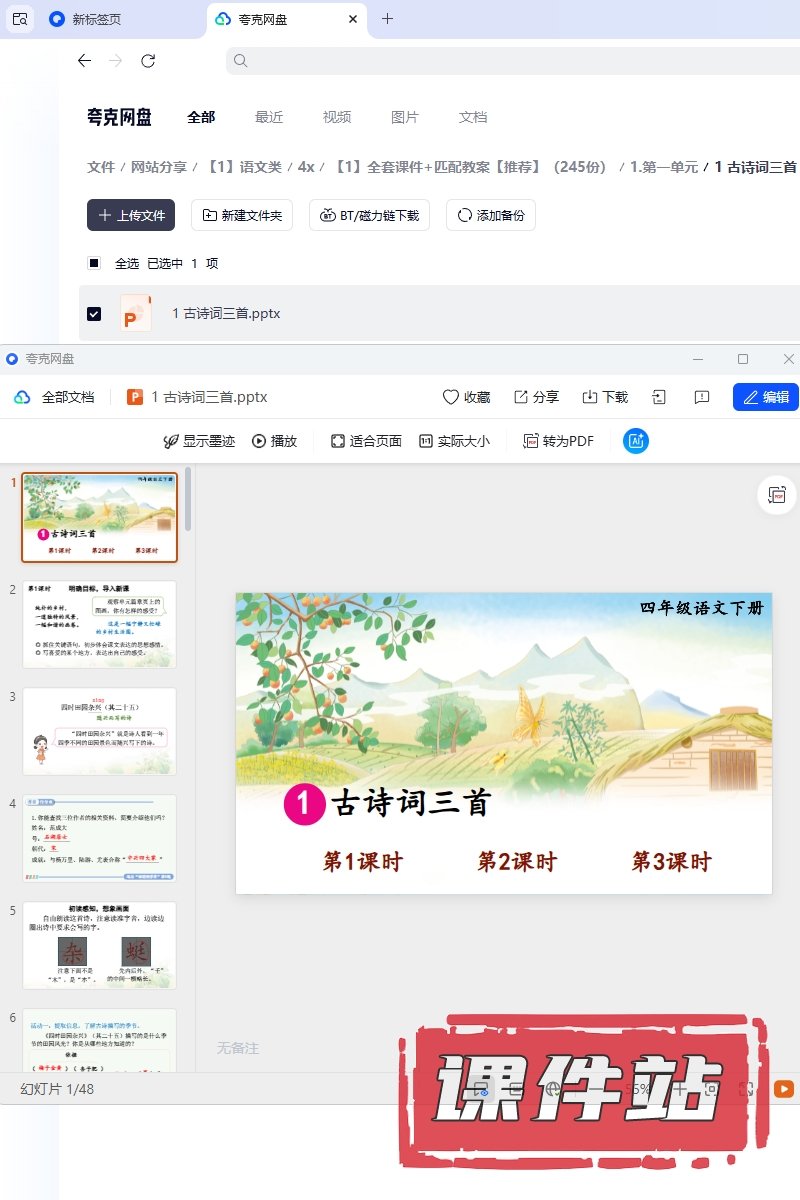Click the floating PDF convert icon at right
Image resolution: width=800 pixels, height=1200 pixels.
point(777,495)
